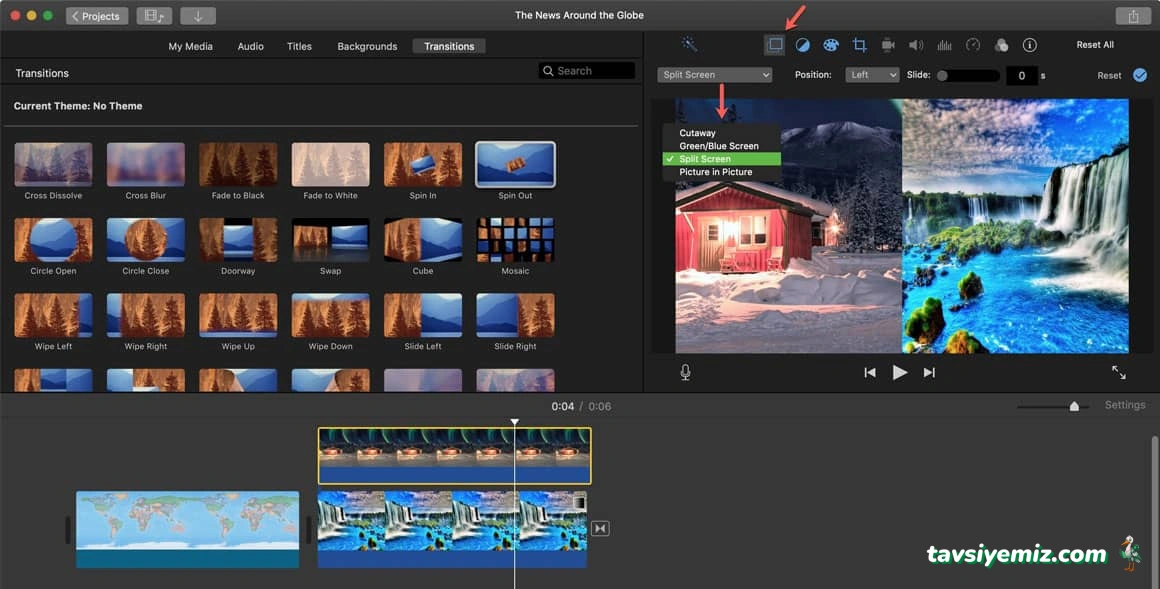
Task: Click the Reset All button
Action: click(1095, 45)
